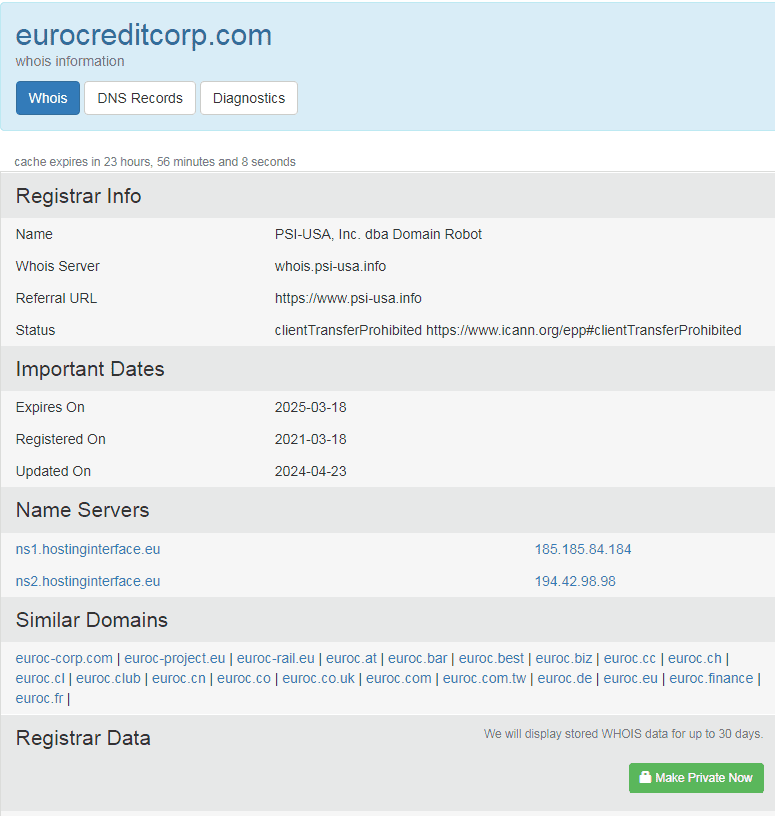This screenshot has height=816, width=775.
Task: Click the euroc.fr similar domain link
Action: [39, 698]
